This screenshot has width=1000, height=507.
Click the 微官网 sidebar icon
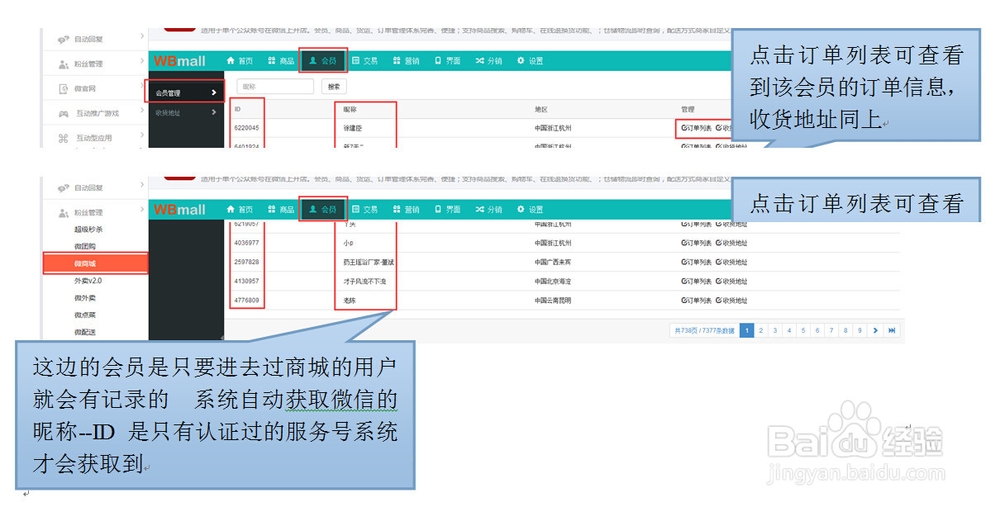(63, 89)
